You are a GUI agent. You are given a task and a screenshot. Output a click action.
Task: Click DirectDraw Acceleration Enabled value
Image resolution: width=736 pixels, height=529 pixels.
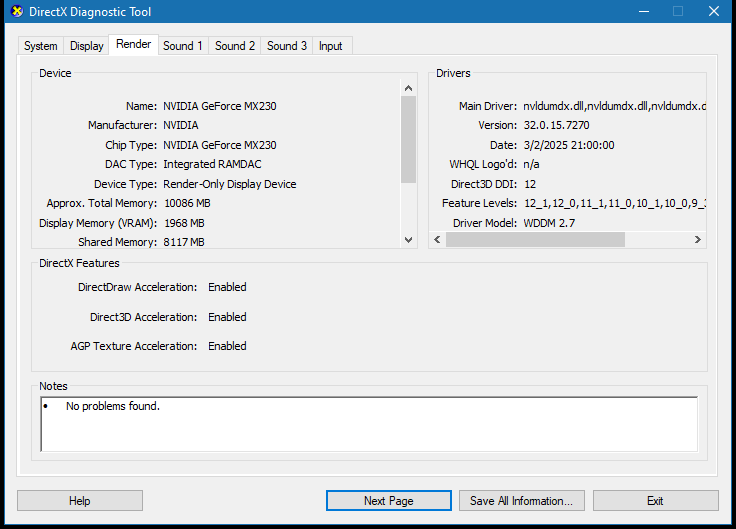point(227,287)
